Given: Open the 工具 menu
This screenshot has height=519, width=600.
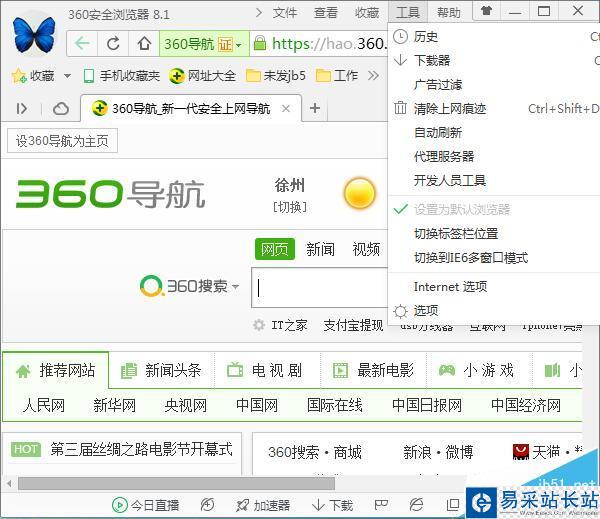Looking at the screenshot, I should [x=408, y=13].
